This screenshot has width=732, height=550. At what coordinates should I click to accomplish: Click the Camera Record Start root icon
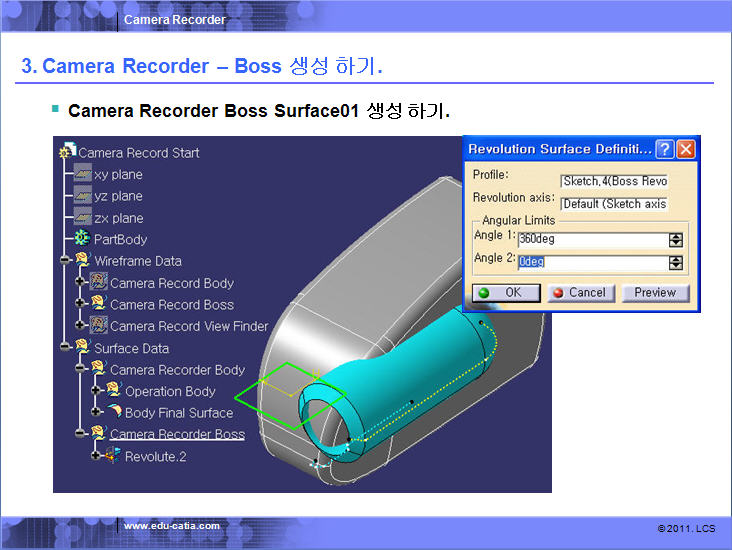pos(68,152)
